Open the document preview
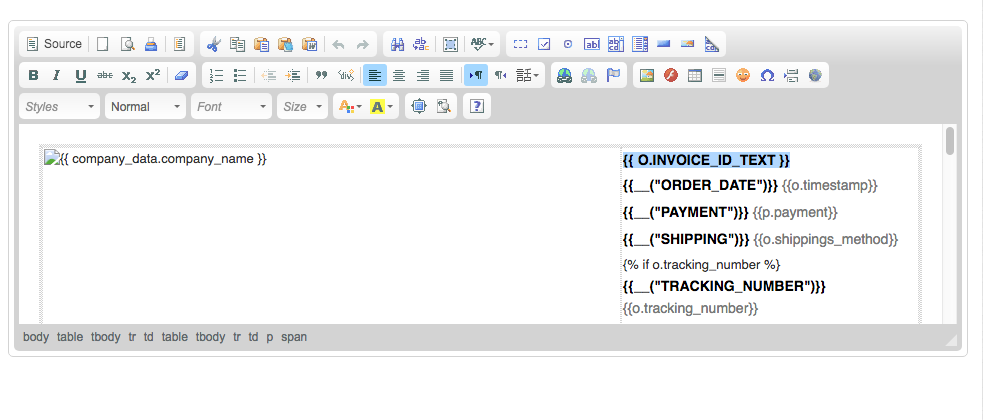The width and height of the screenshot is (983, 420). pyautogui.click(x=127, y=44)
